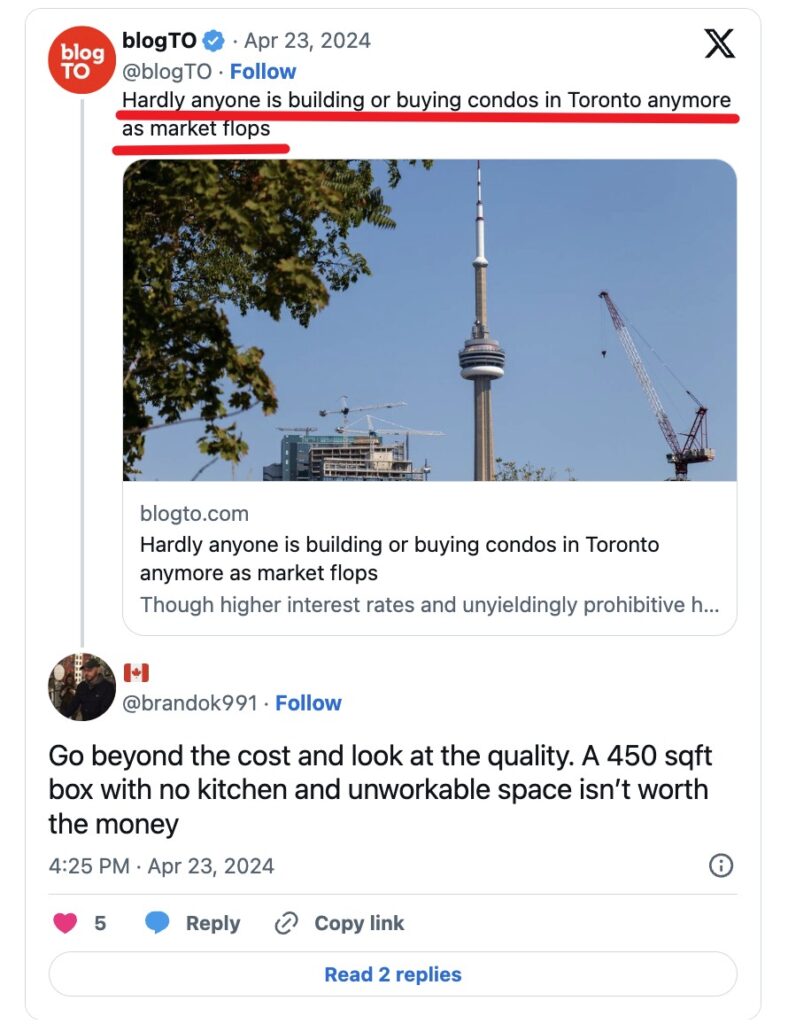Click the Apr 23, 2024 date beside blogTO
This screenshot has width=788, height=1024.
tap(307, 41)
